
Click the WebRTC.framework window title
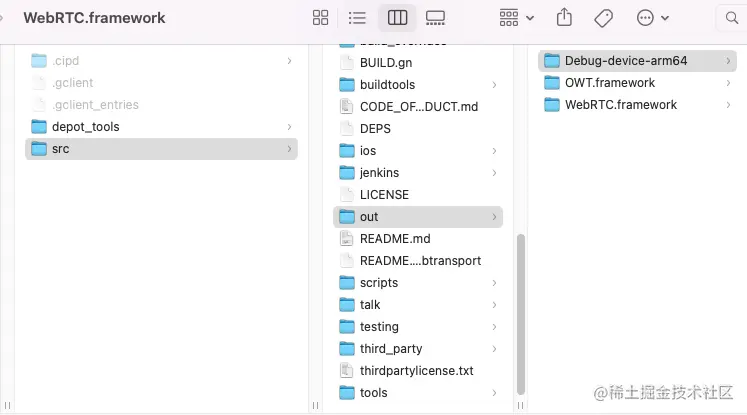pyautogui.click(x=94, y=18)
